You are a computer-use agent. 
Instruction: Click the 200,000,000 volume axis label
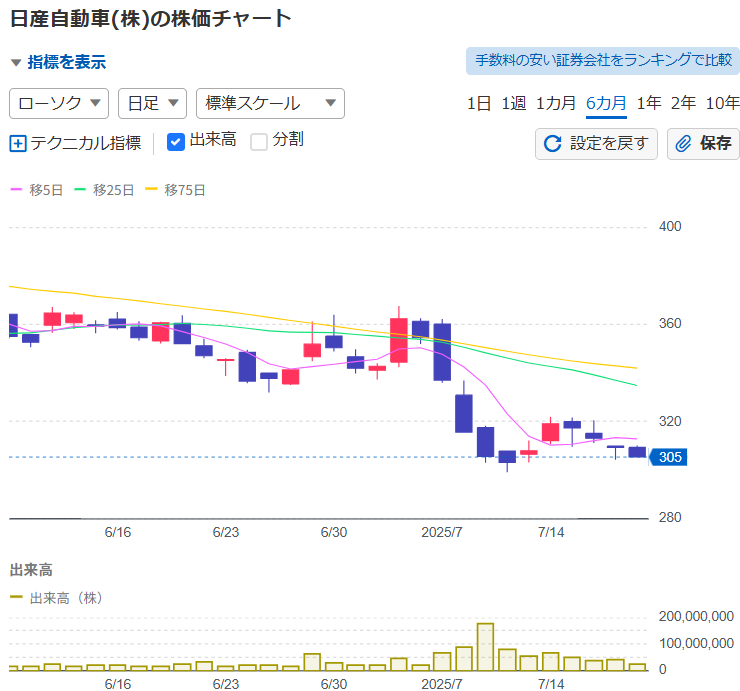pyautogui.click(x=696, y=616)
